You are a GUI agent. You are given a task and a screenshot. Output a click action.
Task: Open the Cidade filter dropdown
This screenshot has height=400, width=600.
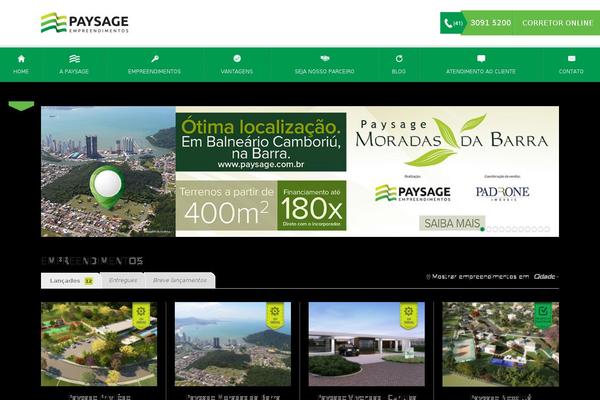click(546, 276)
